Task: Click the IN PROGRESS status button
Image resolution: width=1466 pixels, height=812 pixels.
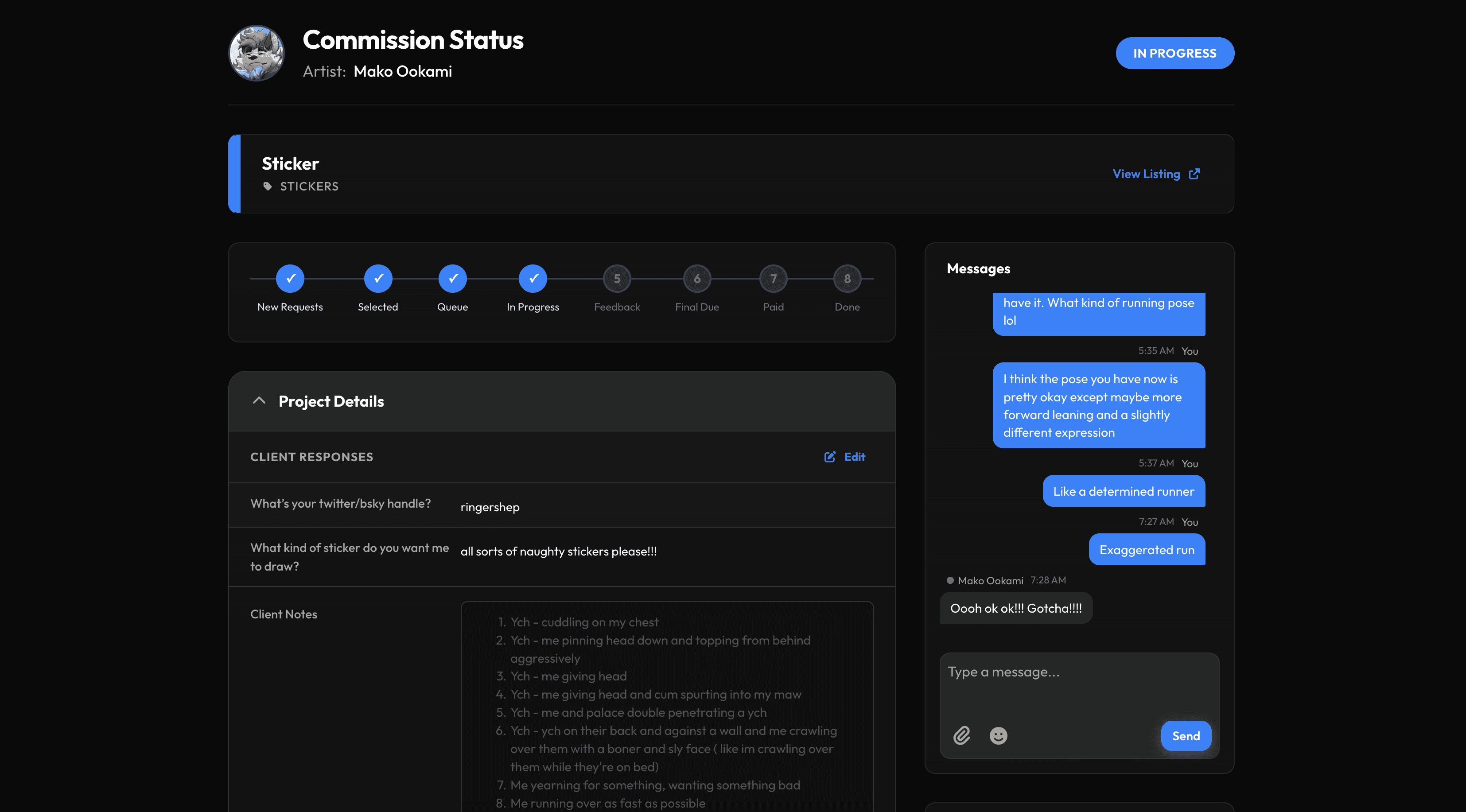Action: coord(1174,53)
